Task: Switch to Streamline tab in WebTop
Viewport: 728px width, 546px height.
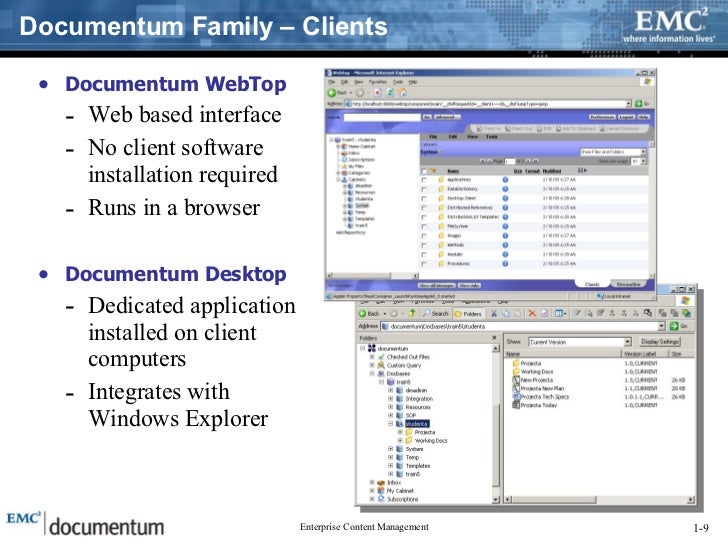Action: [629, 284]
